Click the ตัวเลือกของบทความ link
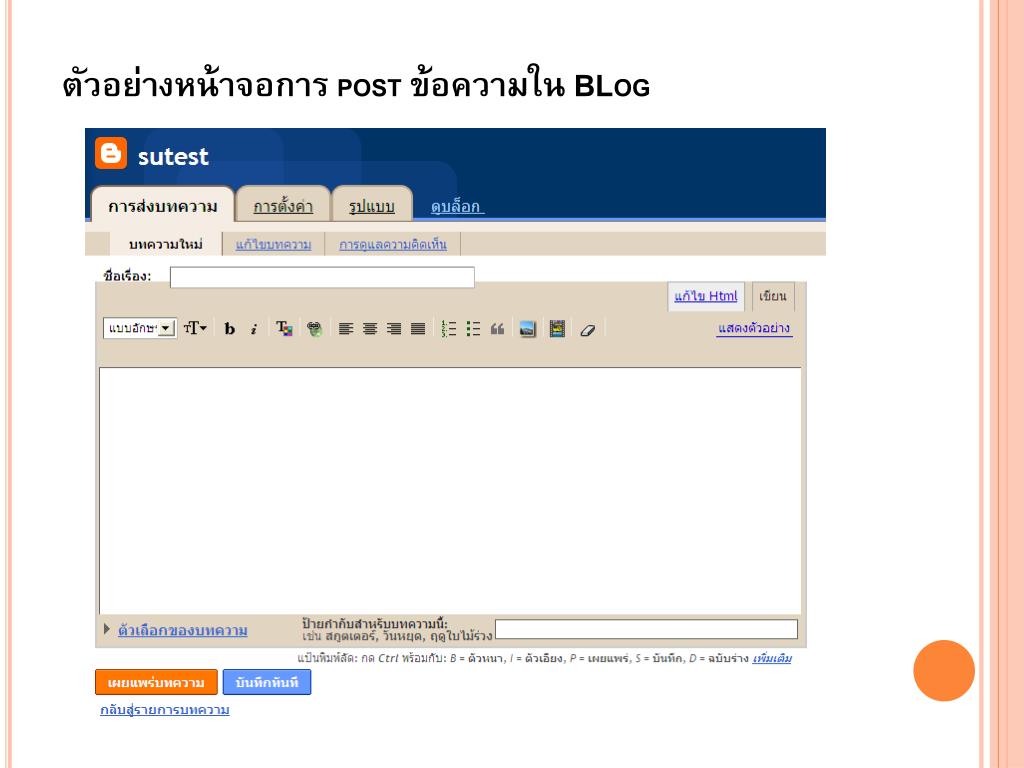 coord(183,630)
